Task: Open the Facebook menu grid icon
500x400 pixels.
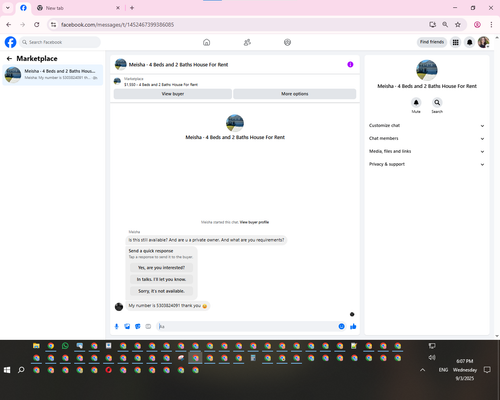Action: click(455, 42)
